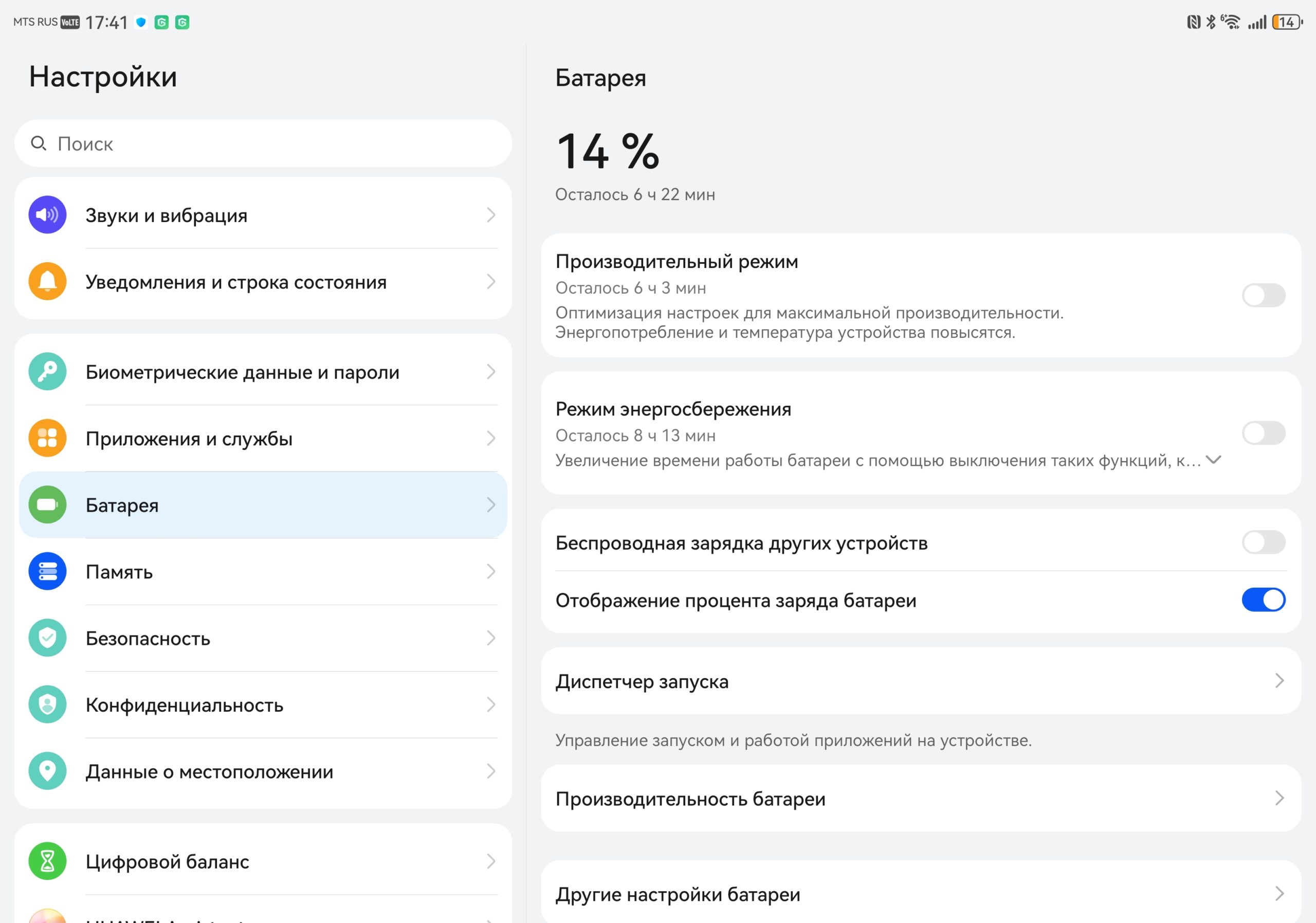
Task: Tap the blue Память storage icon
Action: coord(48,571)
